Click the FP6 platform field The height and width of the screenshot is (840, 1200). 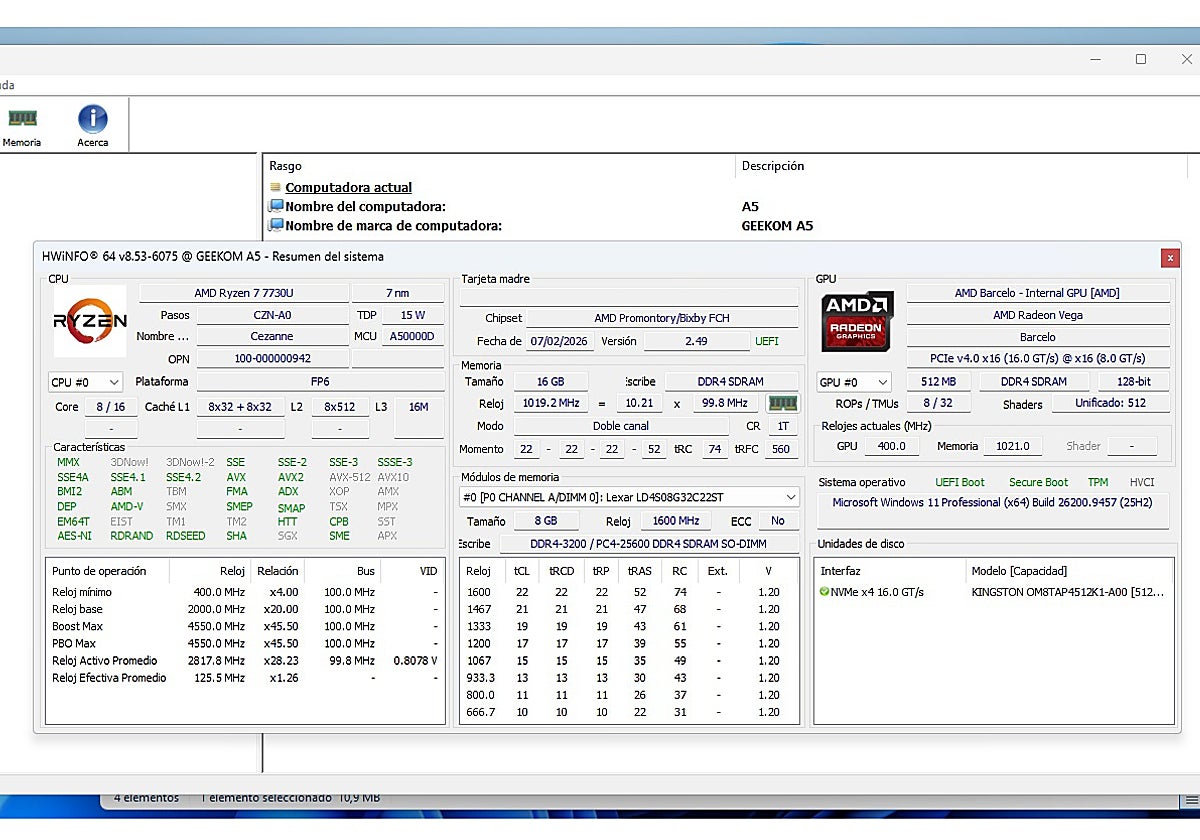click(x=320, y=381)
